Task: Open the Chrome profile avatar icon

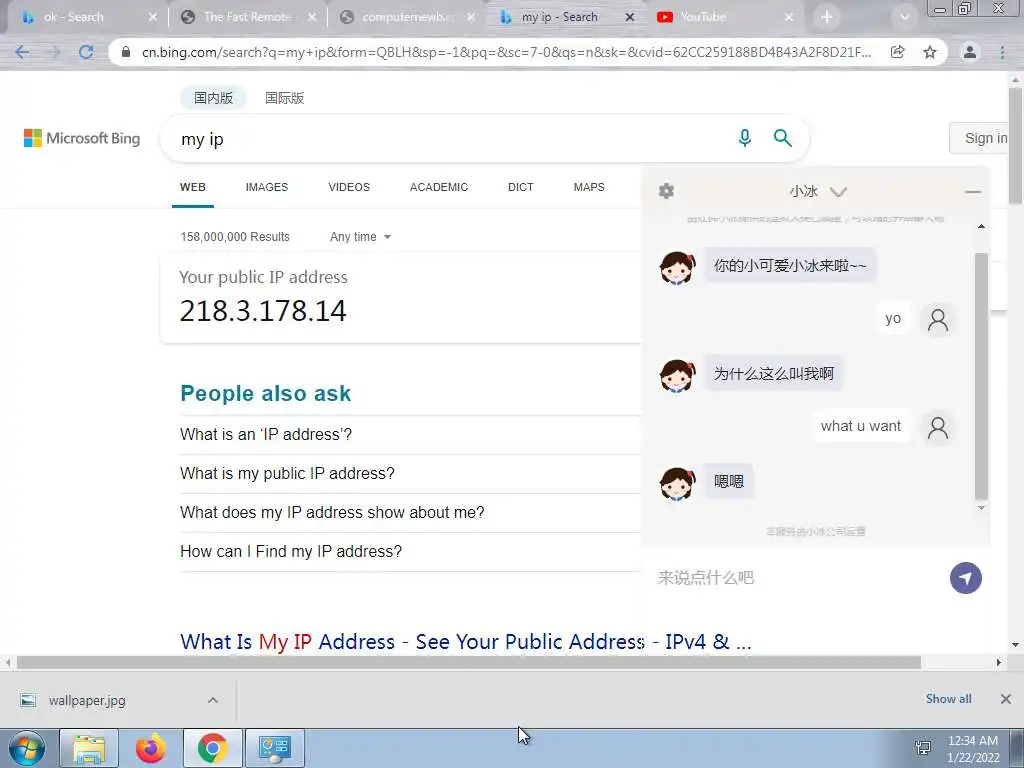Action: [x=970, y=52]
